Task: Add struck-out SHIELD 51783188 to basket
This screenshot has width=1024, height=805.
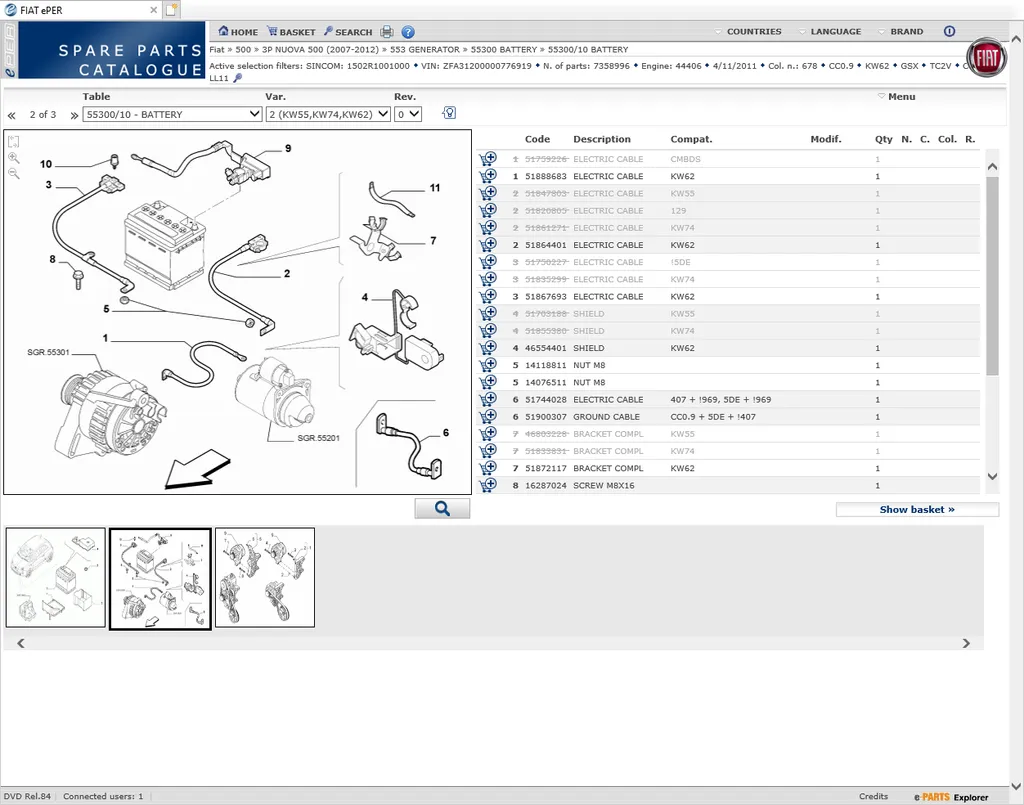Action: pos(488,313)
